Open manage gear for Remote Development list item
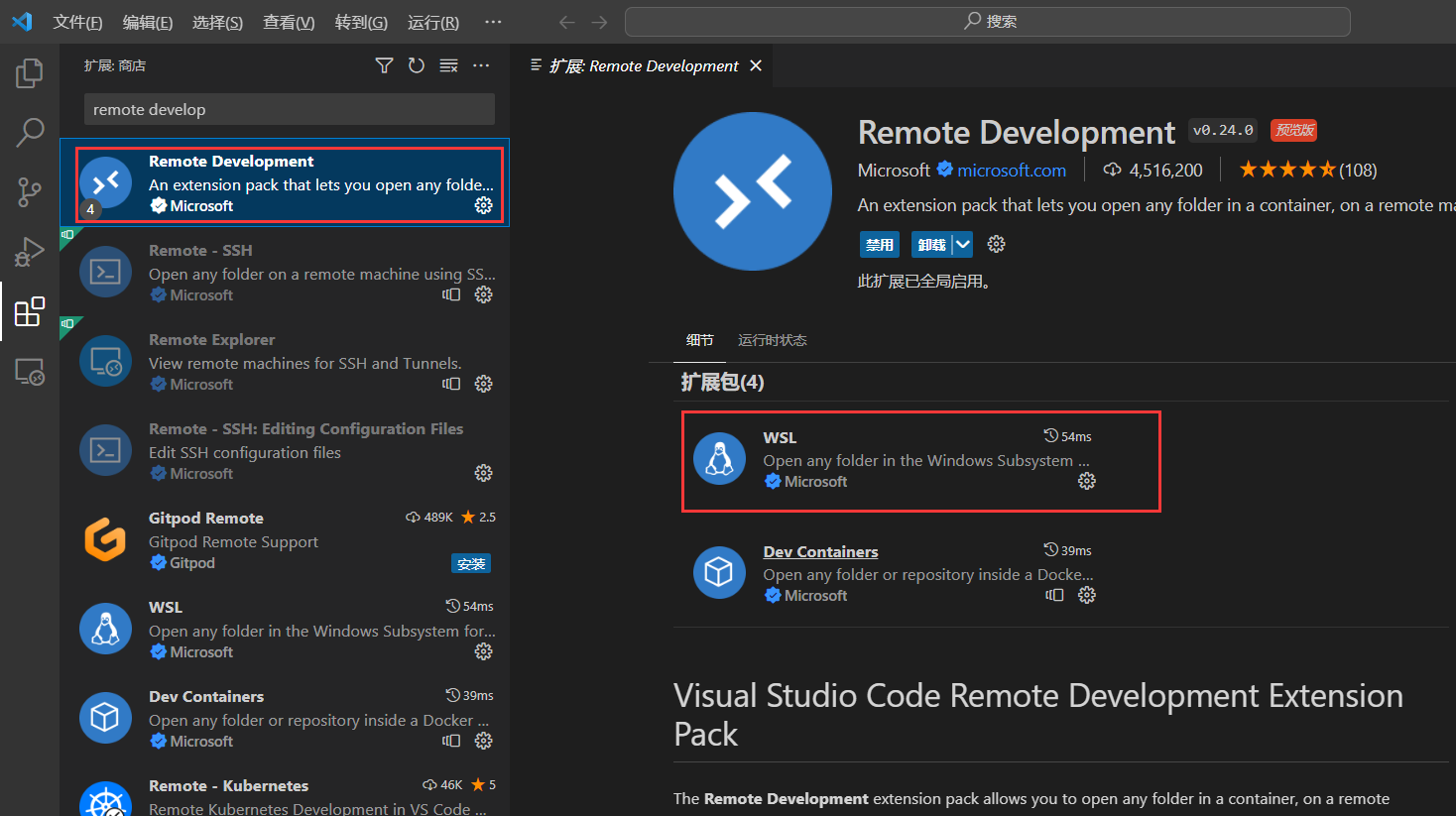 click(483, 205)
